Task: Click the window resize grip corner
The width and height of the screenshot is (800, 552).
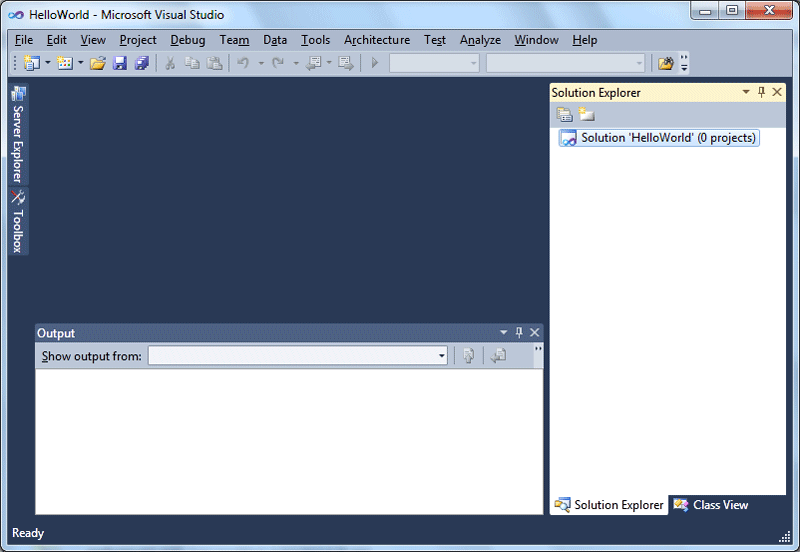Action: click(x=785, y=536)
